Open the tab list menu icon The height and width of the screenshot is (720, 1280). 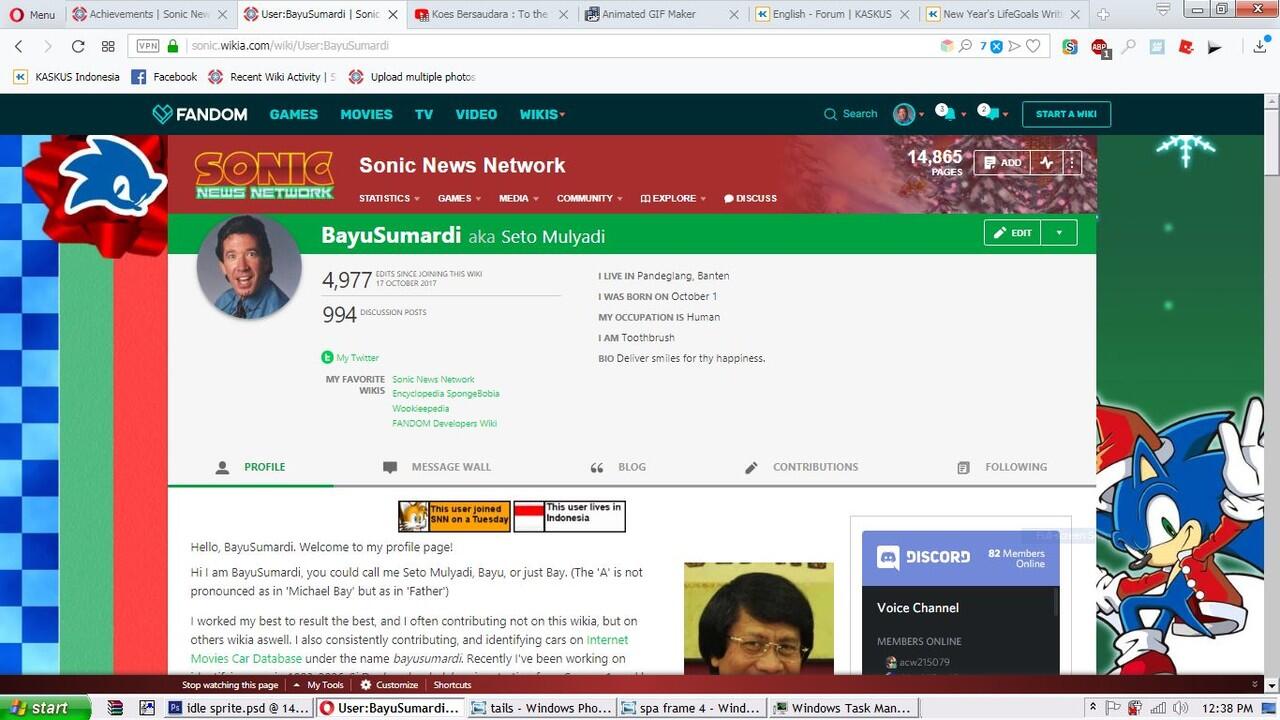pyautogui.click(x=1163, y=9)
